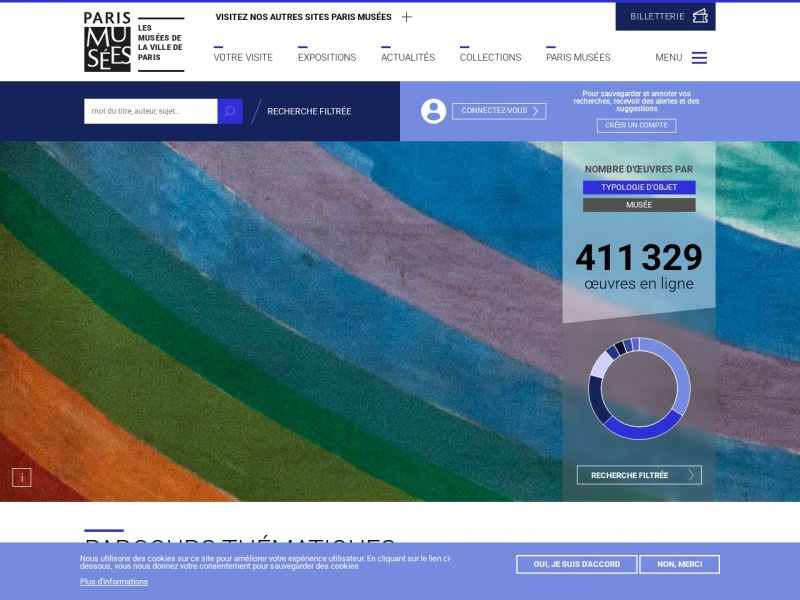Expand the other Paris Musées sites plus icon
This screenshot has height=600, width=800.
(x=407, y=17)
